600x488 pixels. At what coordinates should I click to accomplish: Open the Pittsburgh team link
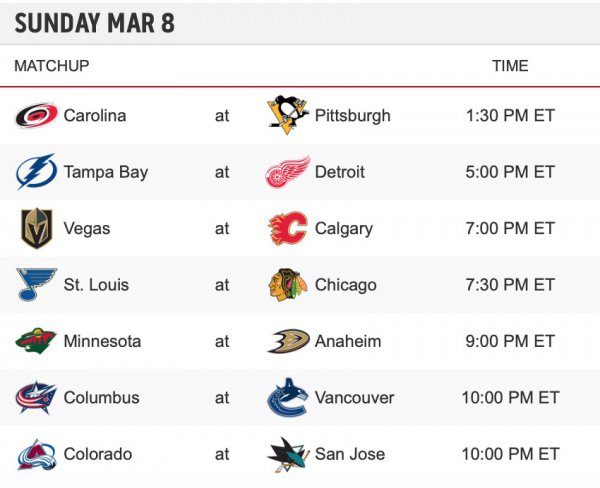[352, 116]
